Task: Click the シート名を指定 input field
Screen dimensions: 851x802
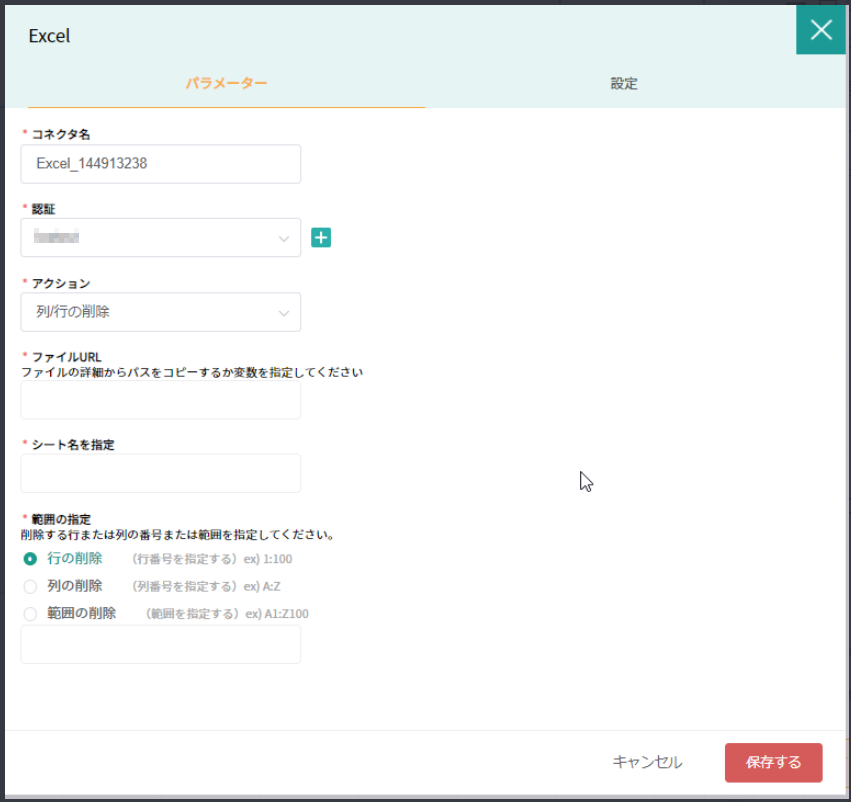Action: click(x=161, y=474)
